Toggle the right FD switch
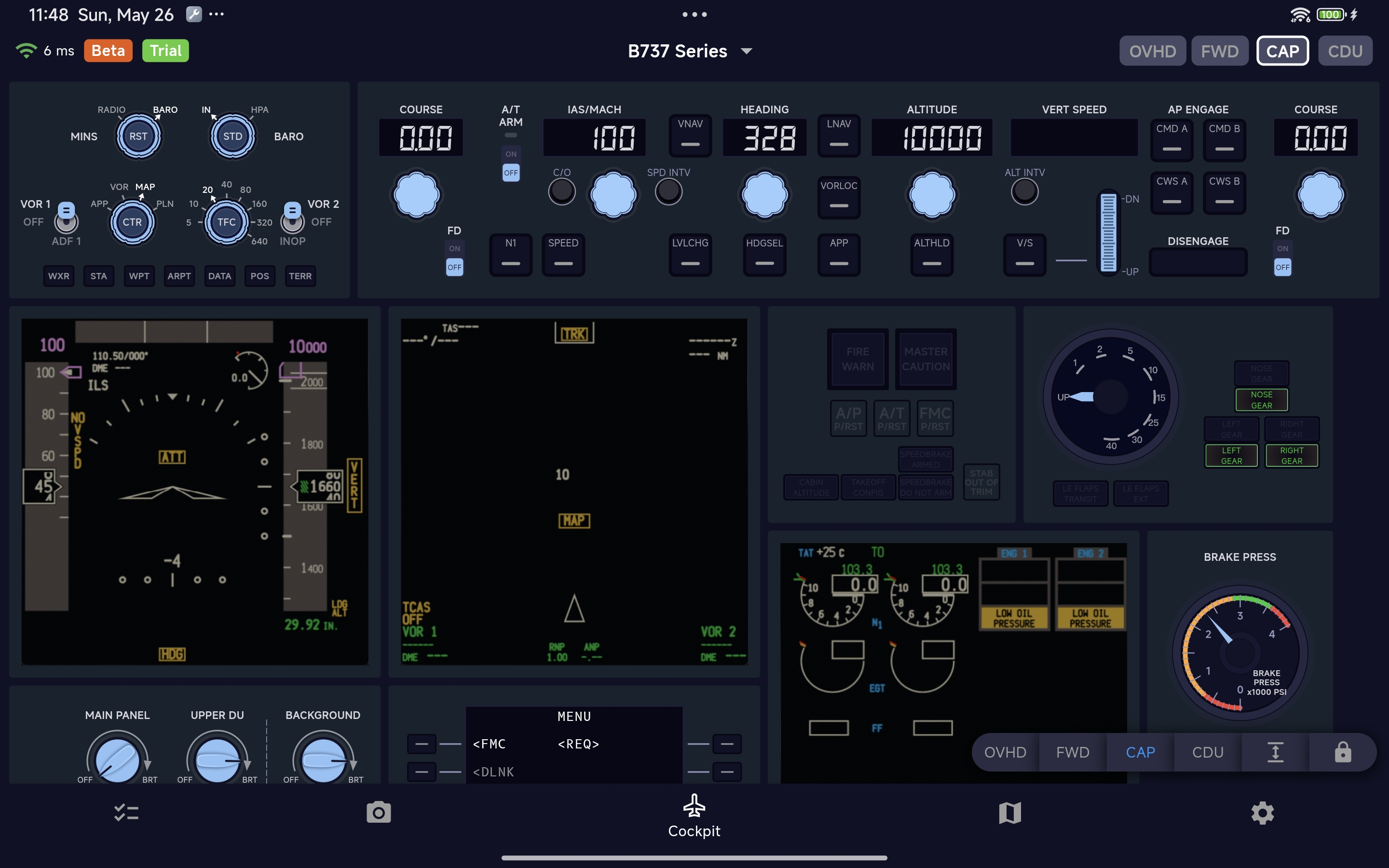This screenshot has height=868, width=1389. pyautogui.click(x=1282, y=258)
